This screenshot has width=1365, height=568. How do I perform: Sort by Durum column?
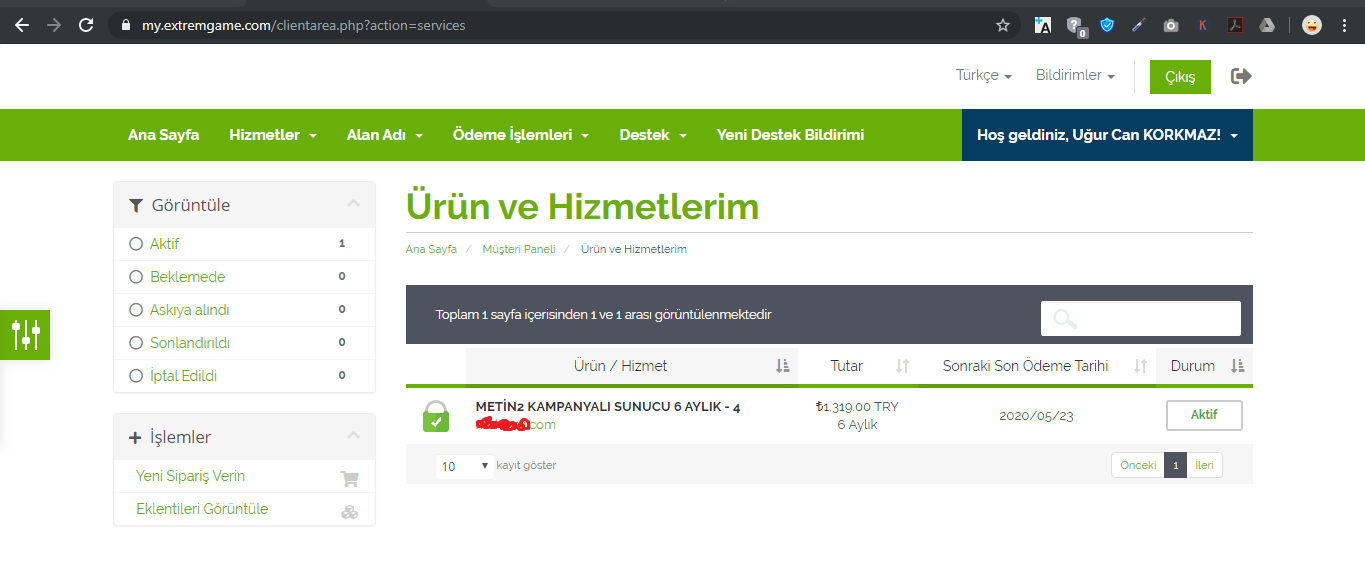coord(1204,366)
